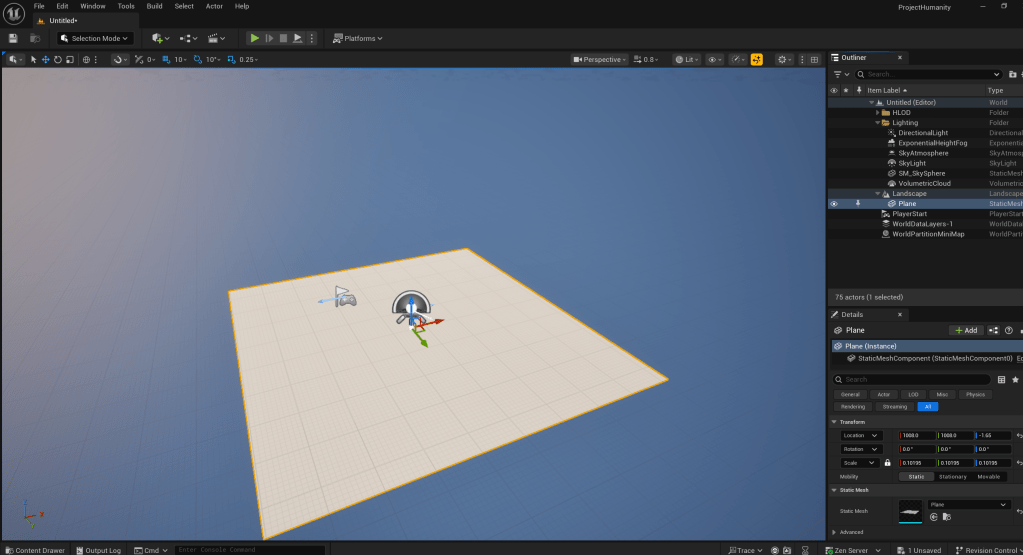Select the Rotate transform tool in viewport toolbar
The height and width of the screenshot is (555, 1023).
57,60
